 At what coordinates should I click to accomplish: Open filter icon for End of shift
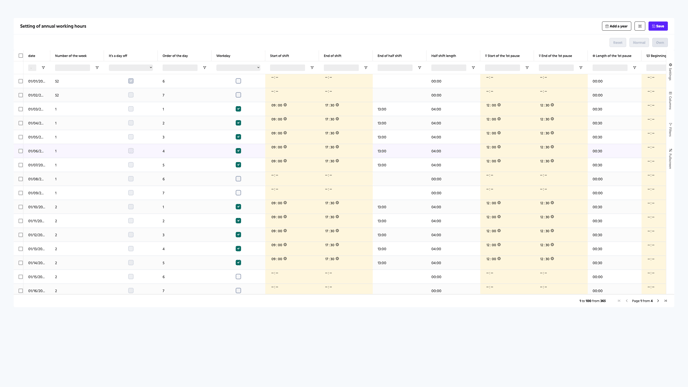click(366, 68)
